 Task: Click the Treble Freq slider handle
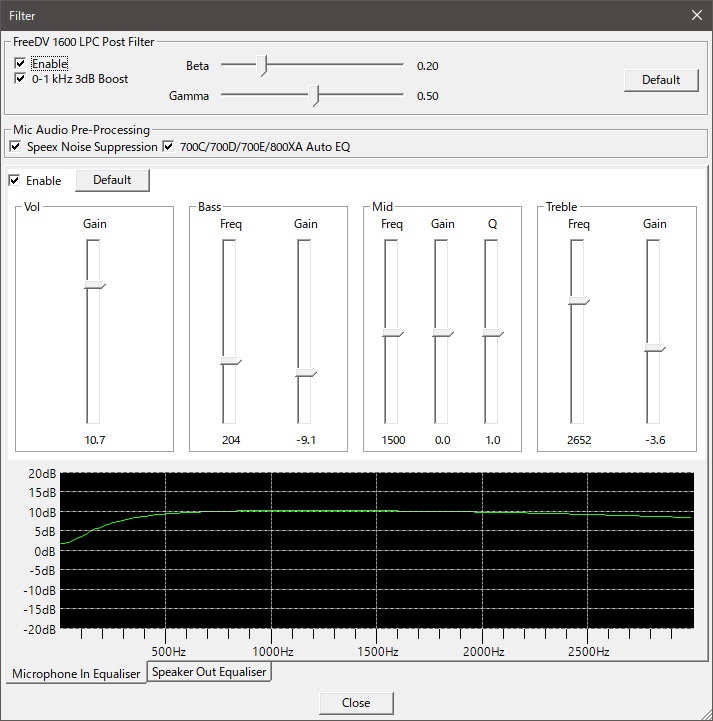[x=578, y=300]
